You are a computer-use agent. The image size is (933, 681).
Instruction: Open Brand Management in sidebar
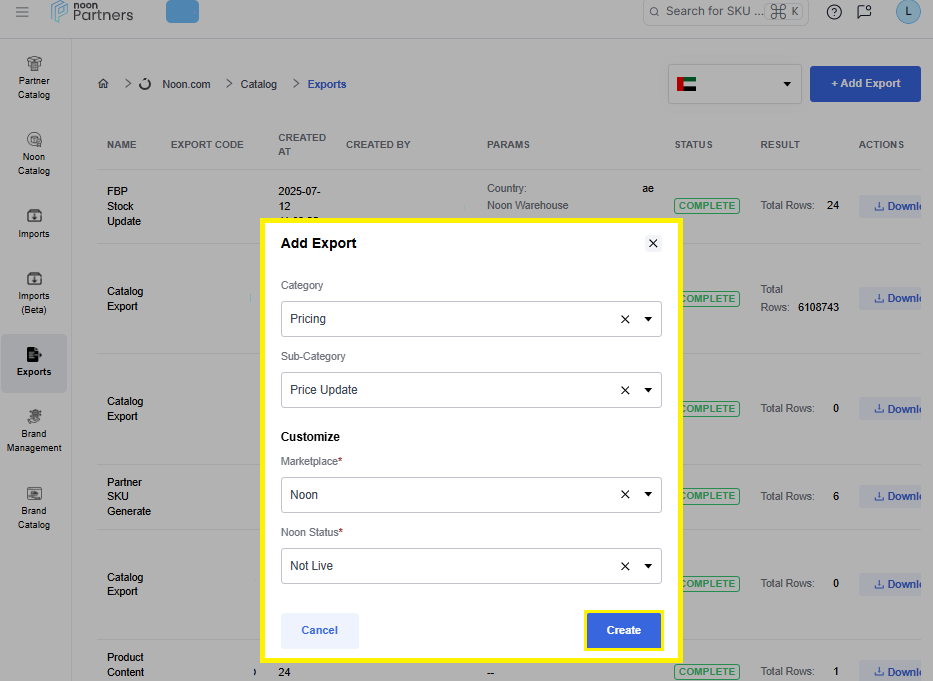click(34, 431)
